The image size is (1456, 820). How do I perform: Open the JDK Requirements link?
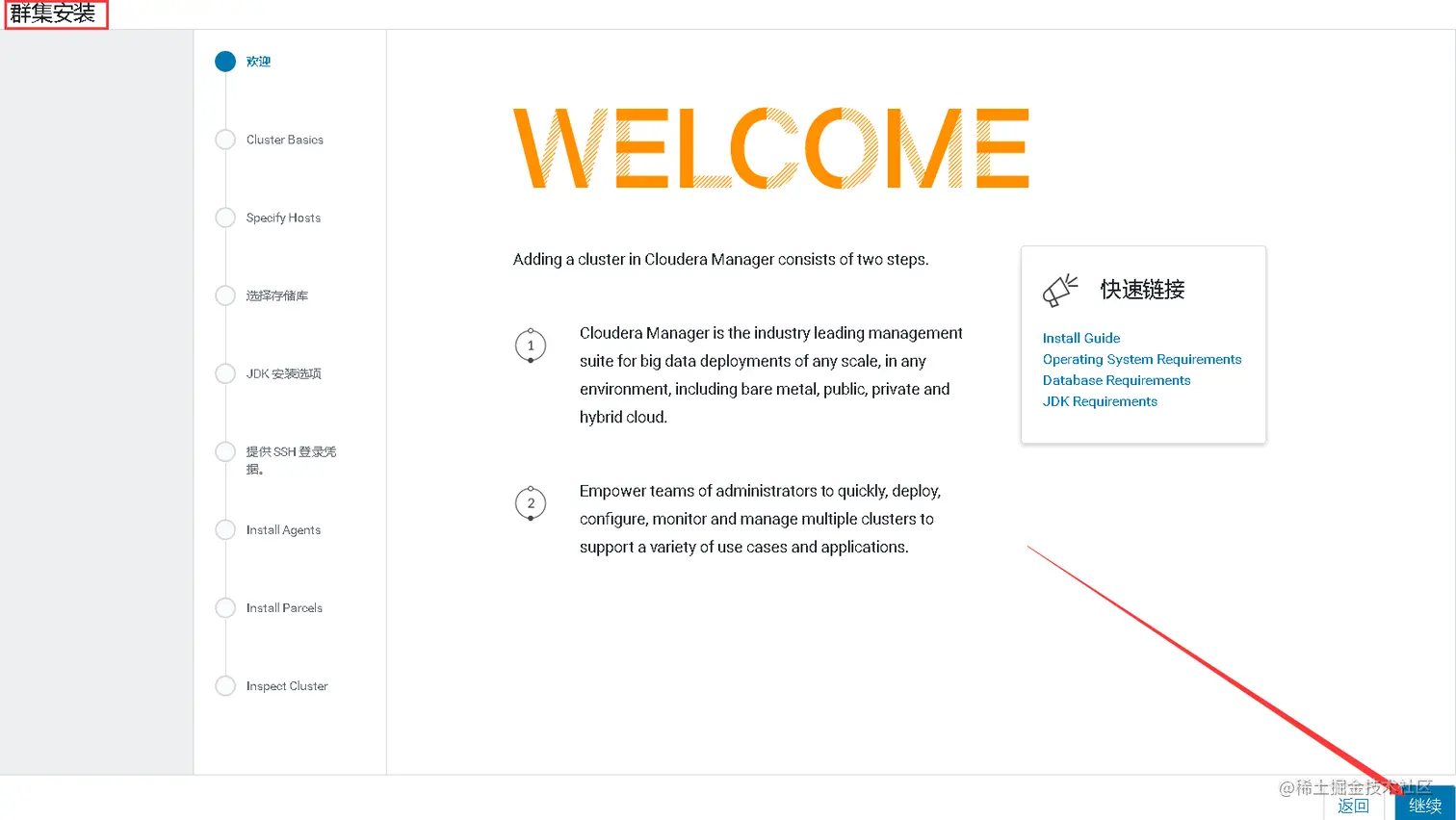(1100, 401)
